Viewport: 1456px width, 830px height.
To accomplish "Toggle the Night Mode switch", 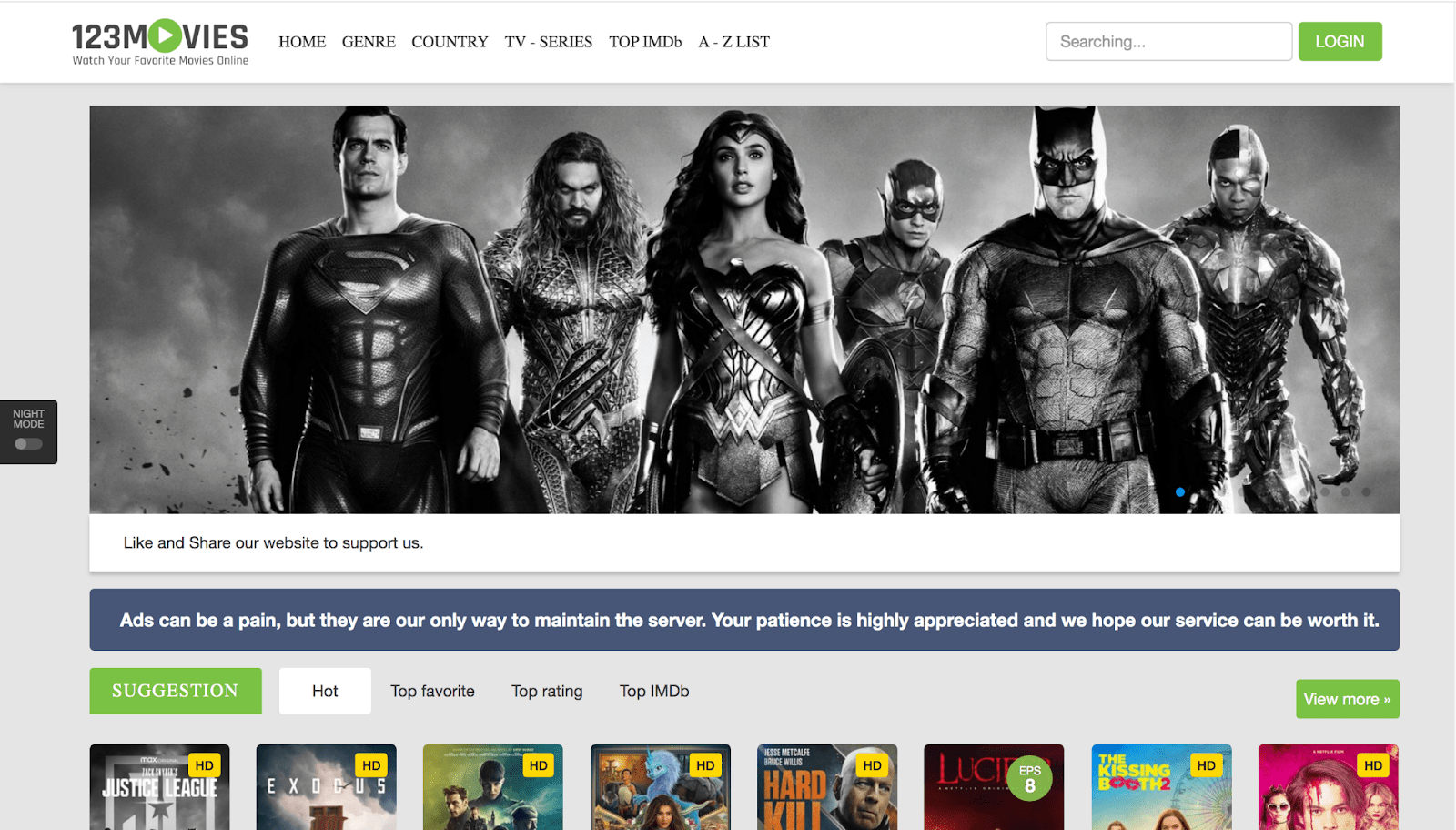I will pyautogui.click(x=28, y=444).
